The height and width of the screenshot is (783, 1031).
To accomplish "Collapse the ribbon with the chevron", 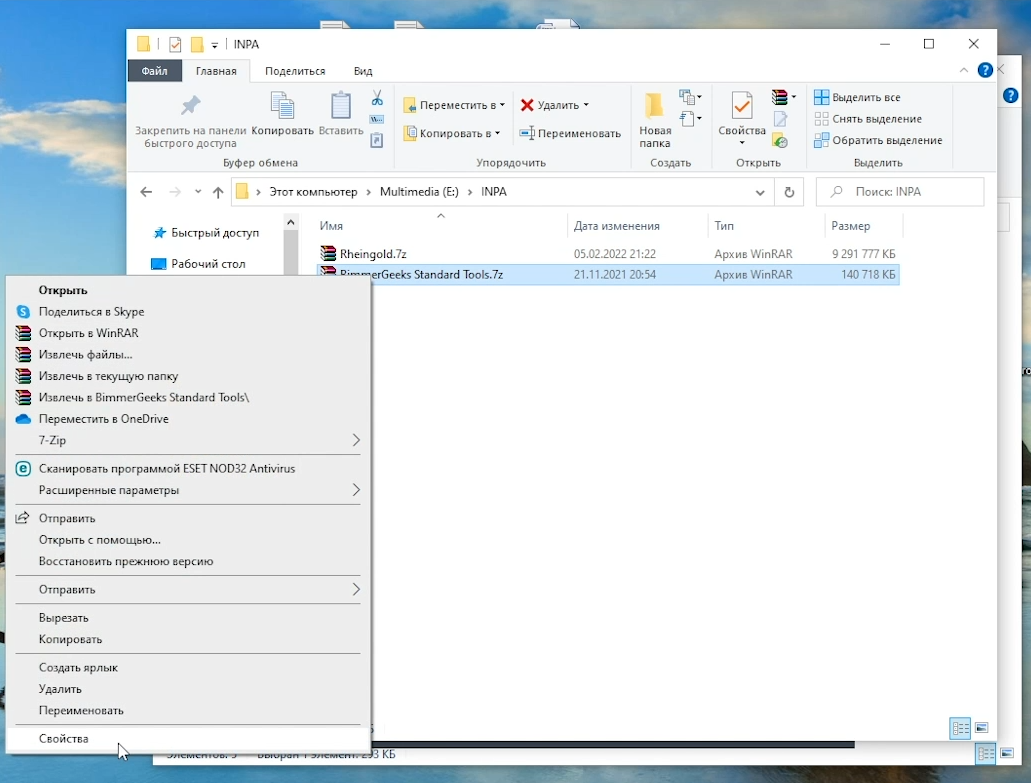I will coord(963,70).
